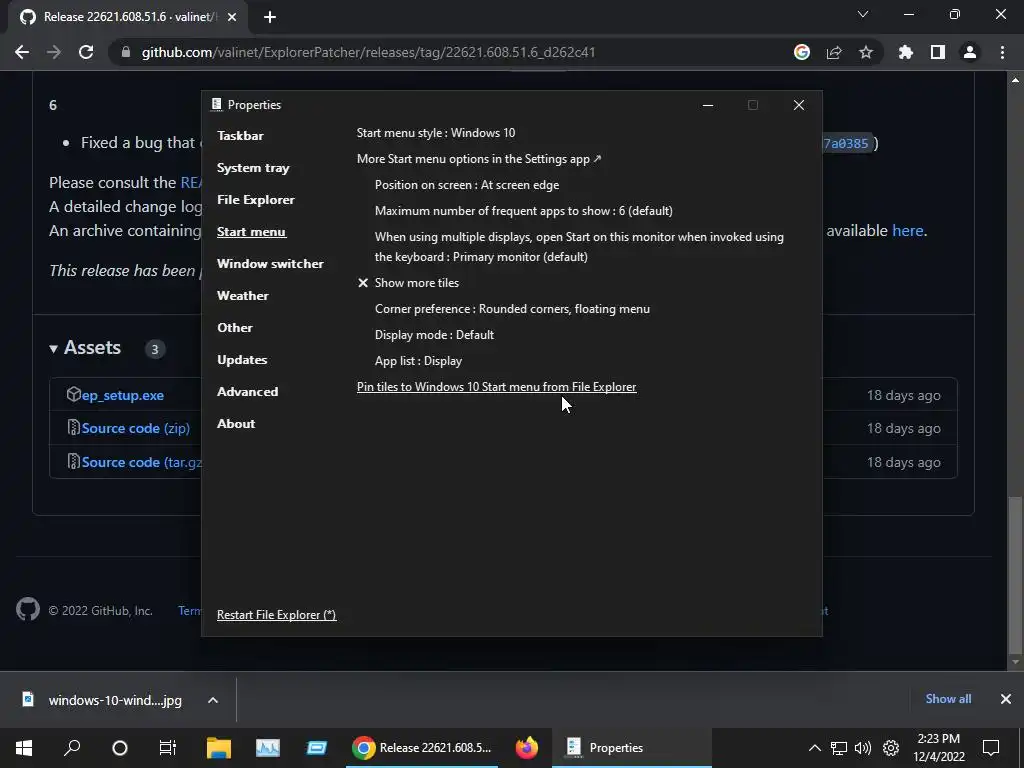The height and width of the screenshot is (768, 1024).
Task: Open new Chrome tab
Action: [x=270, y=18]
